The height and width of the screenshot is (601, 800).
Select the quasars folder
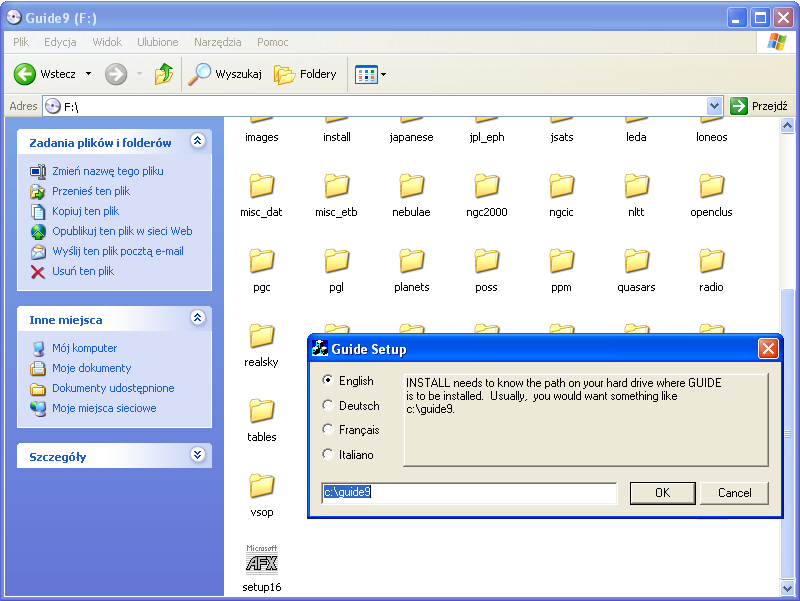636,271
